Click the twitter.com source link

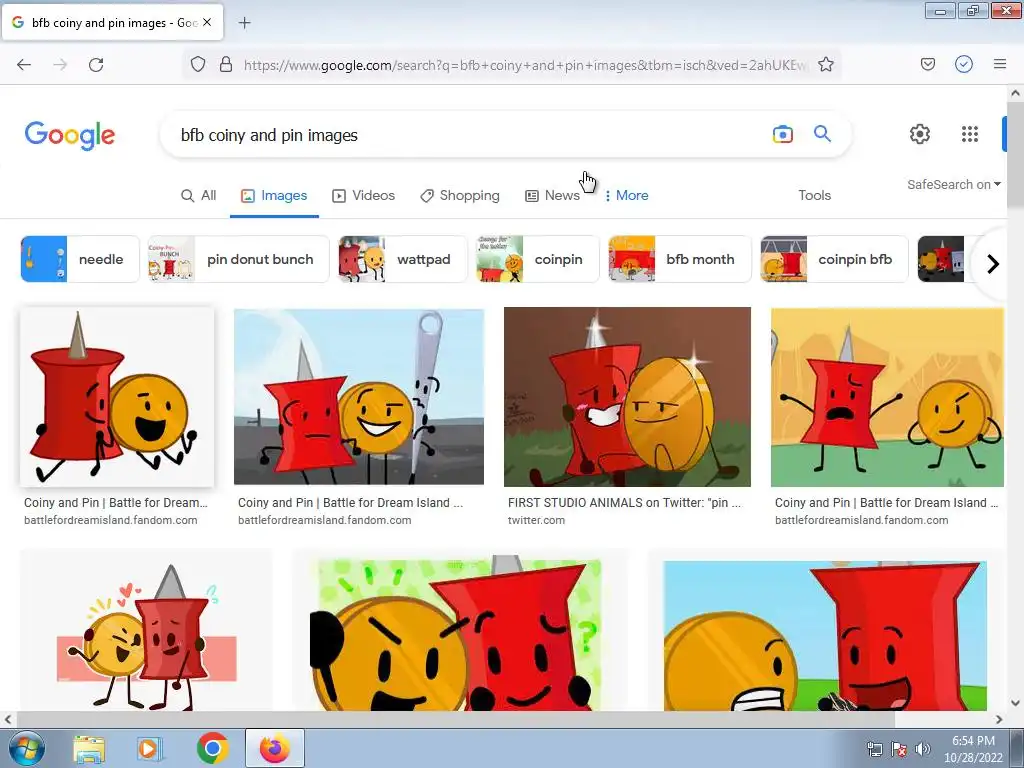pos(536,520)
